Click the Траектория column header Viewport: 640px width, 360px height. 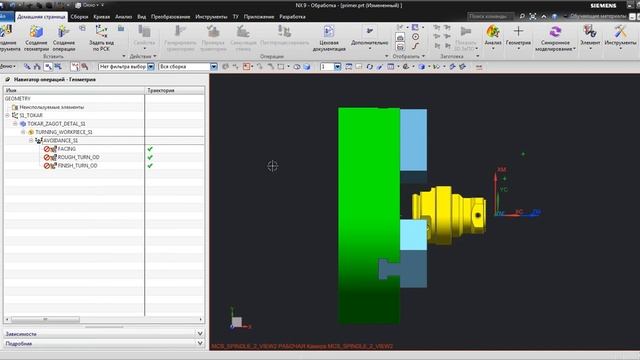175,90
